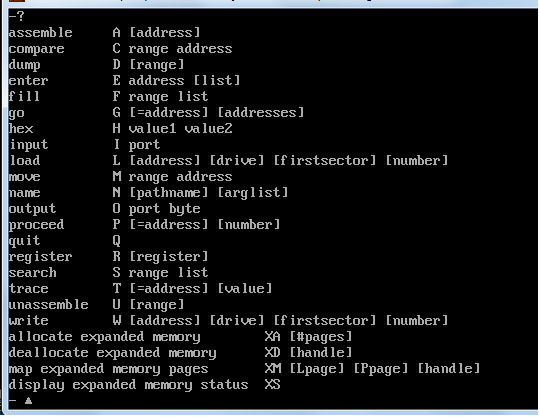Image resolution: width=540 pixels, height=417 pixels.
Task: Click the "compare C range address" line
Action: (120, 49)
